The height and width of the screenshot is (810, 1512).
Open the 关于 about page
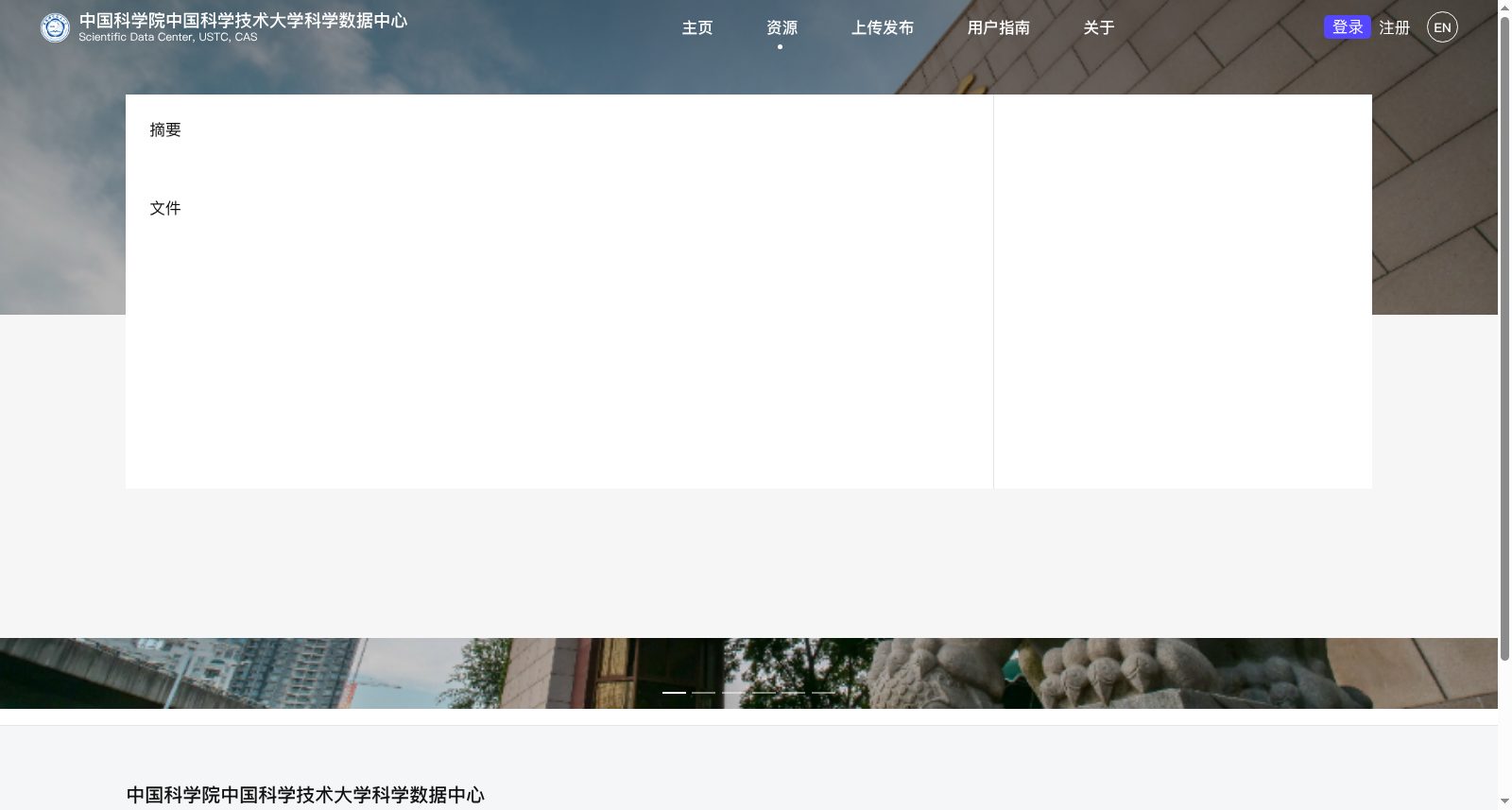(1099, 27)
